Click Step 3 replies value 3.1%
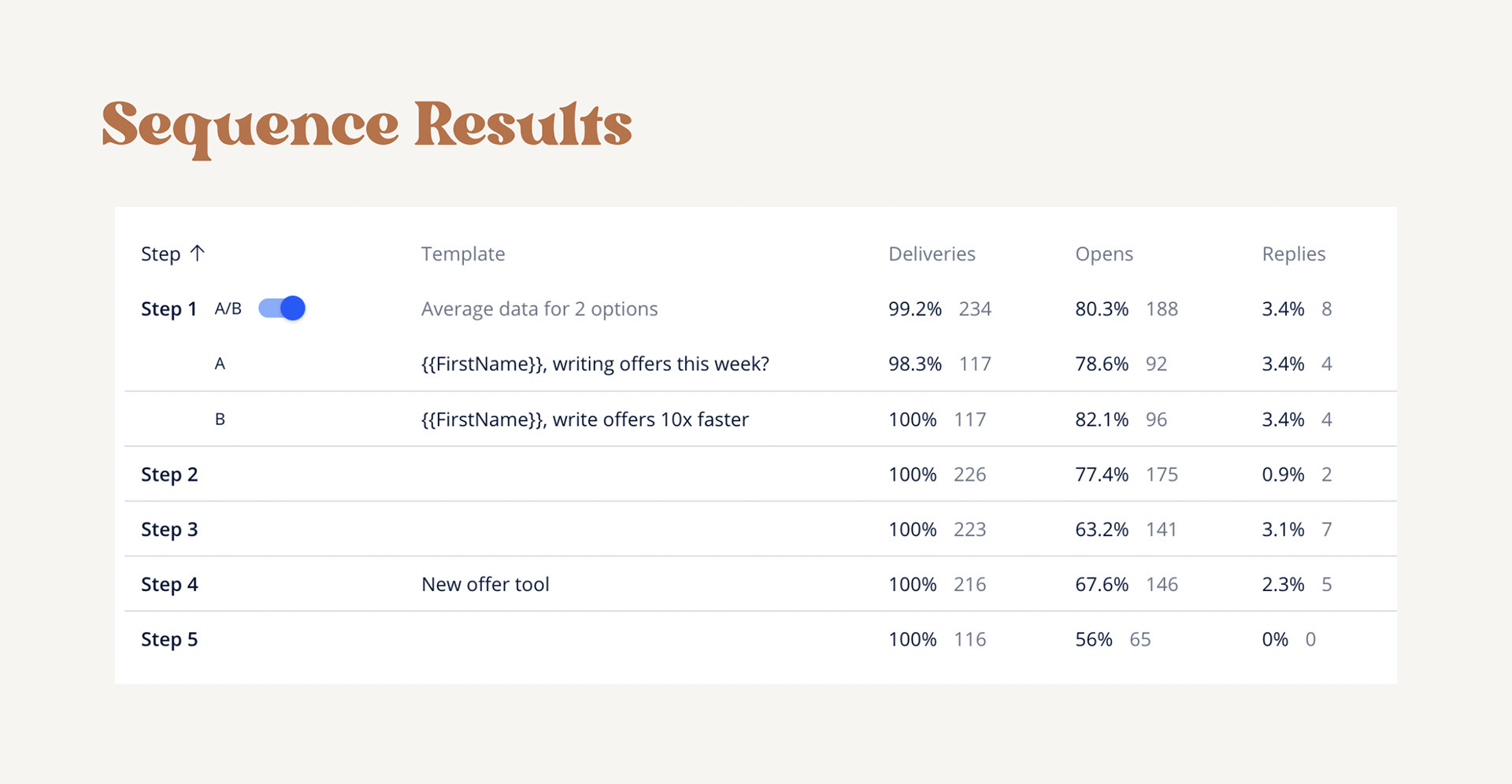Viewport: 1512px width, 784px height. tap(1283, 529)
